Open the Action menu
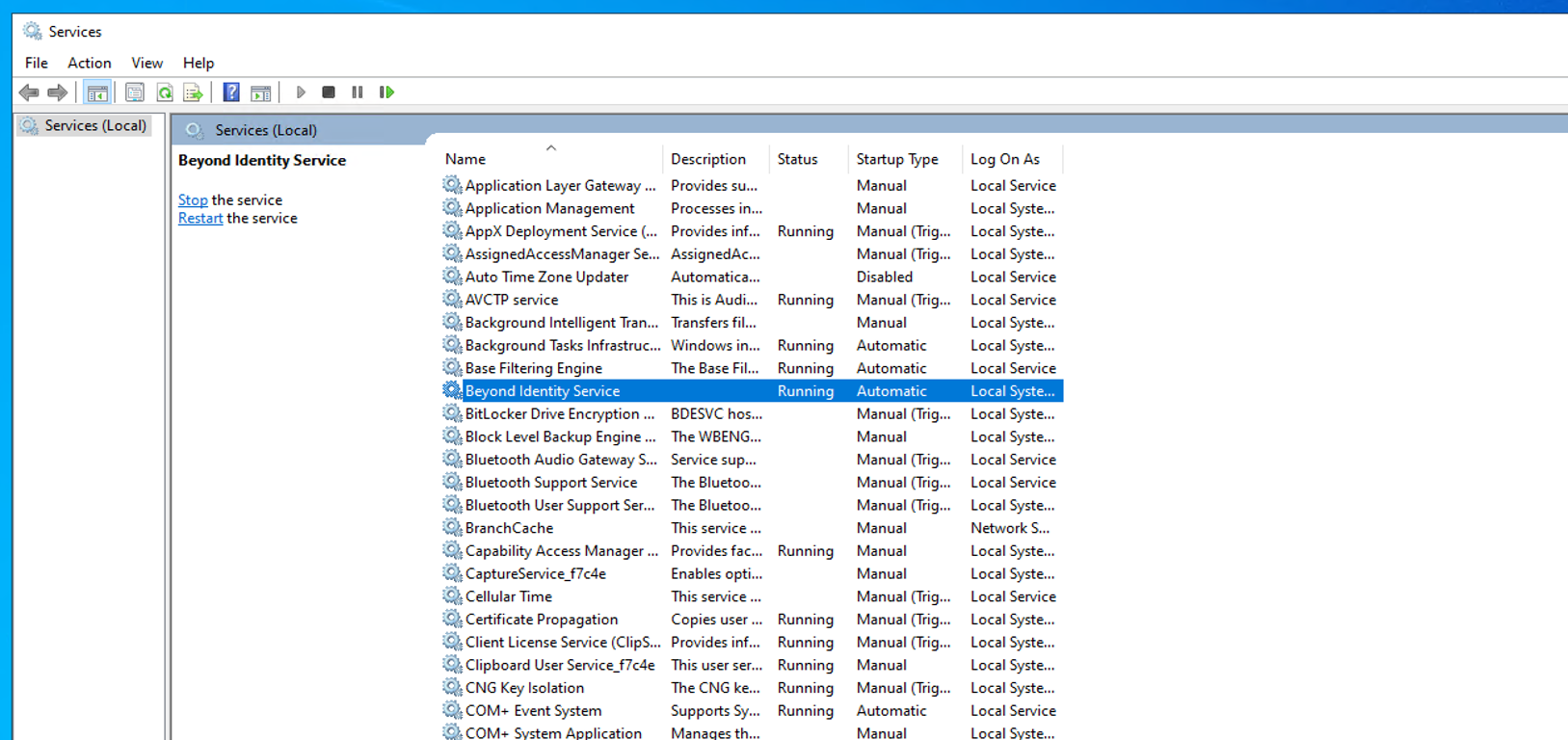Screen dimensions: 1568x740 click(89, 63)
